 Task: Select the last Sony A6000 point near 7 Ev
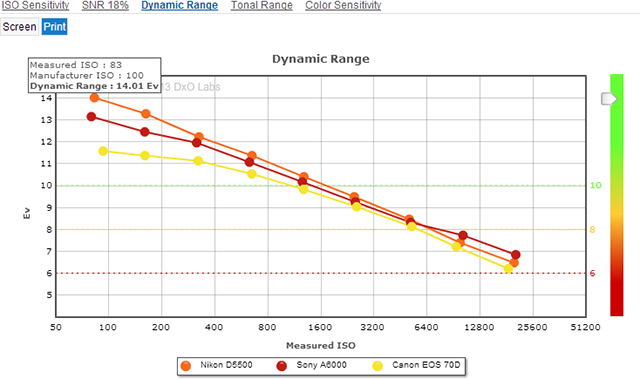tap(516, 255)
